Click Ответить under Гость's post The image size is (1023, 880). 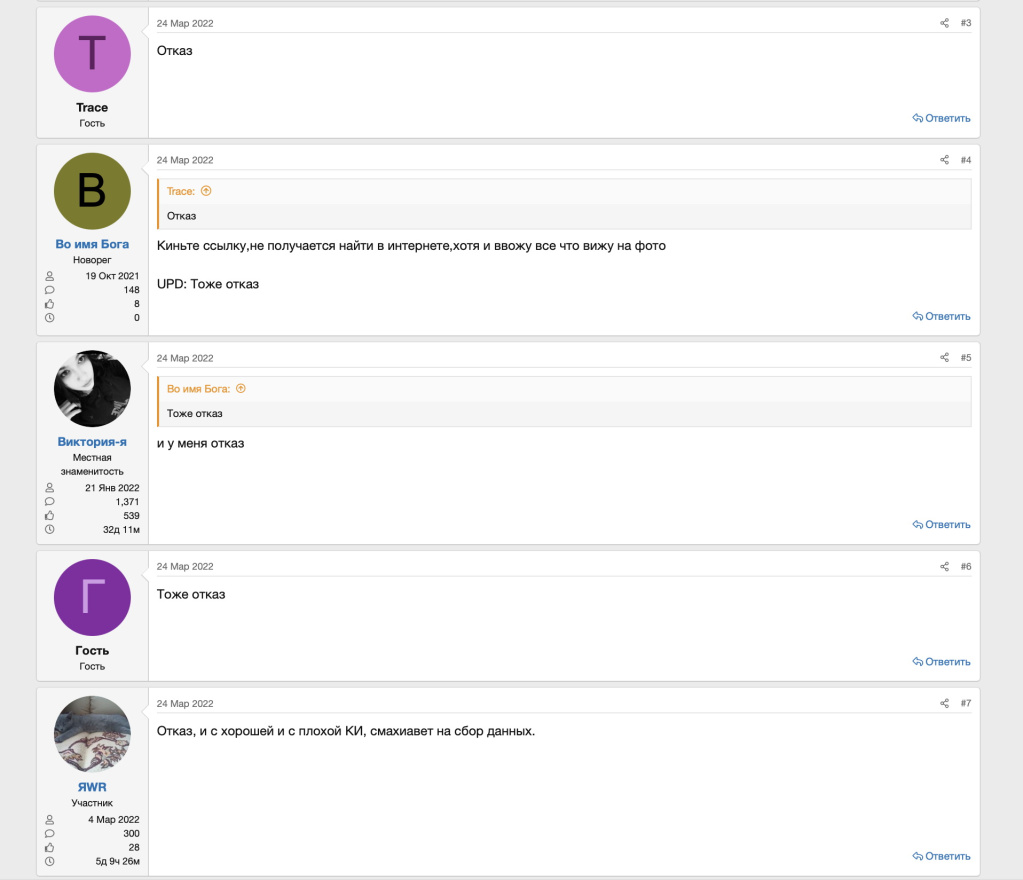941,662
